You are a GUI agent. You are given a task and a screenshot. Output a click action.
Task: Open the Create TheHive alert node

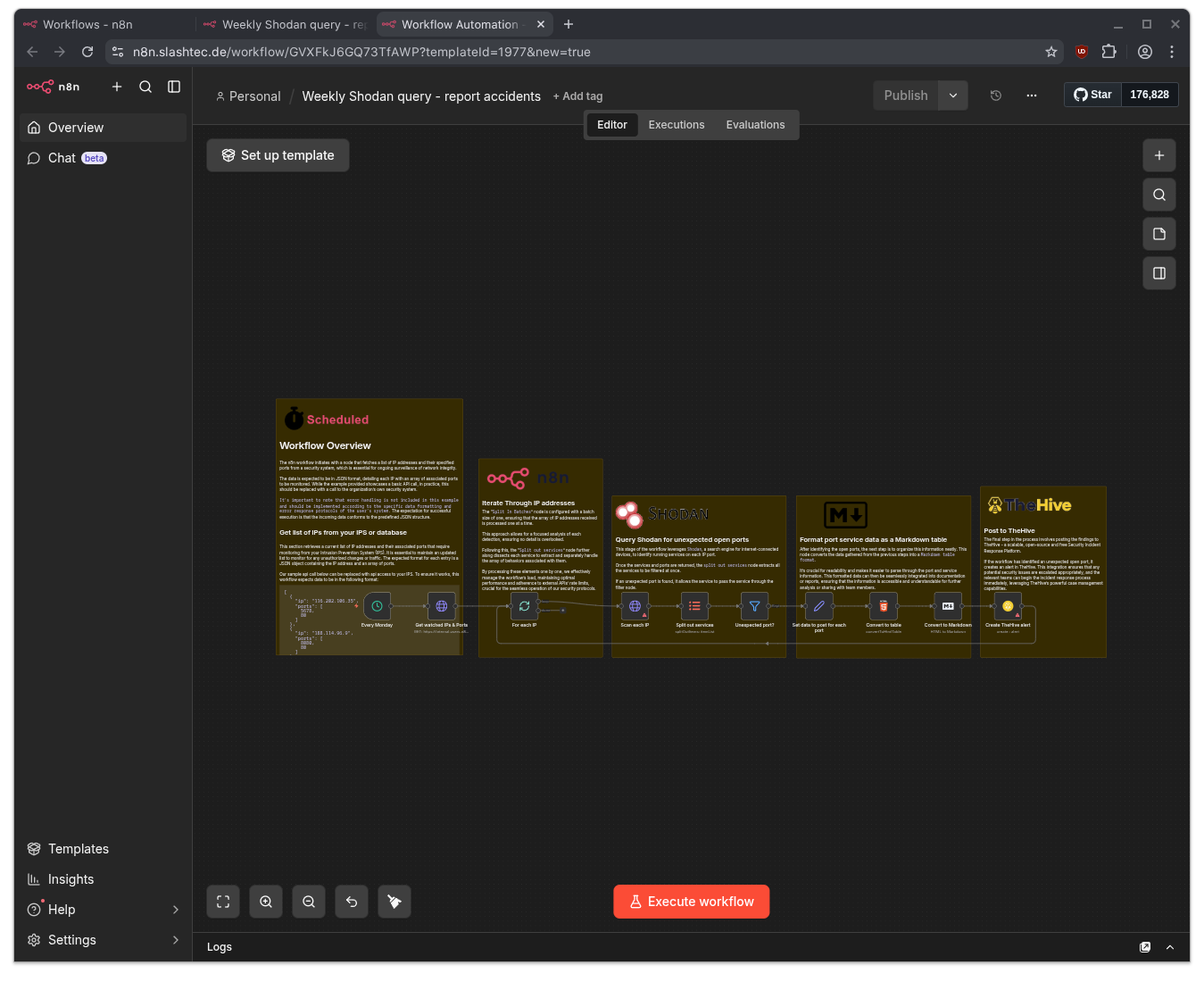point(1009,606)
